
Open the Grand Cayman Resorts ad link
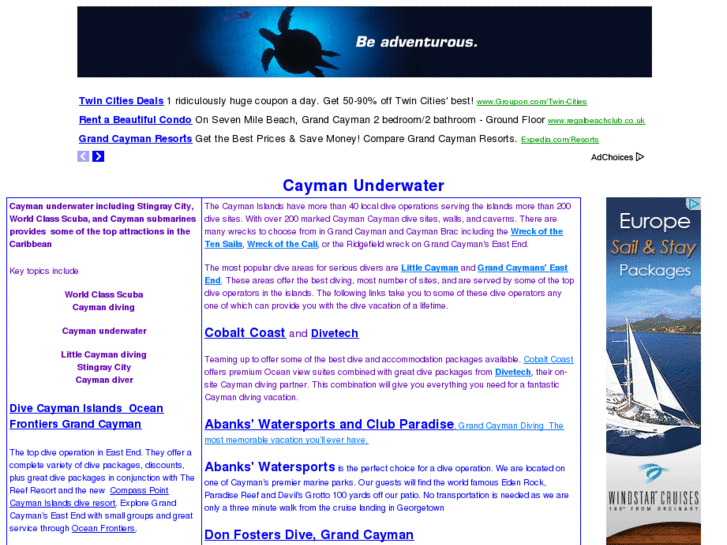135,139
